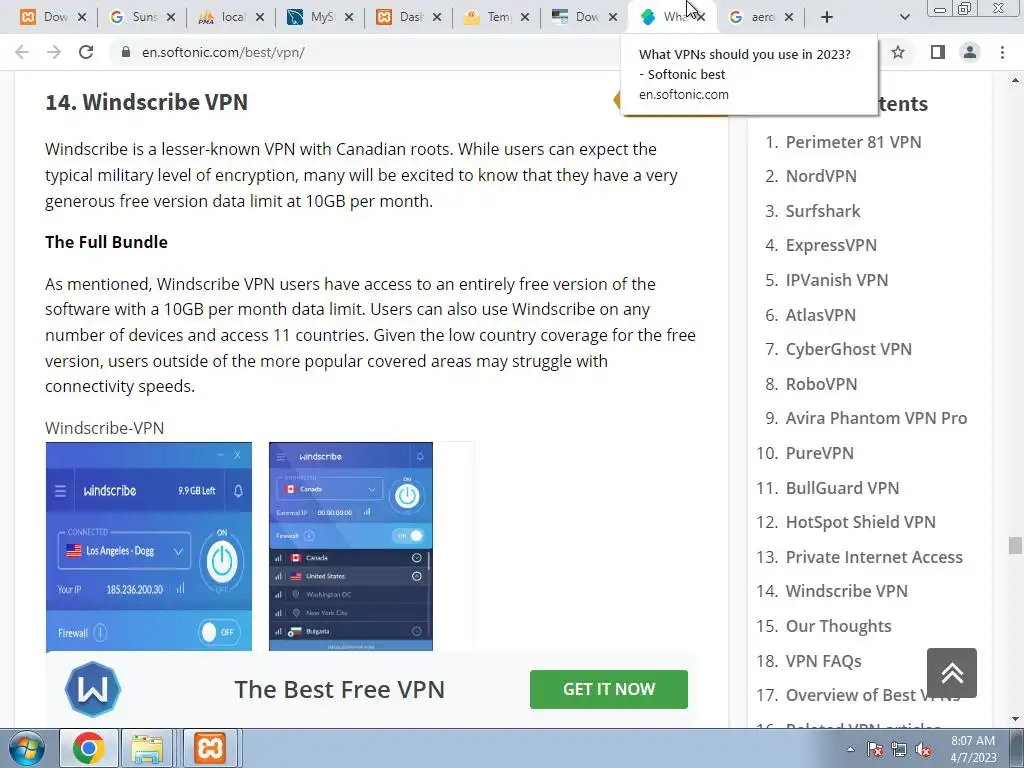Open File Explorer from the taskbar
1024x768 pixels.
(x=148, y=748)
